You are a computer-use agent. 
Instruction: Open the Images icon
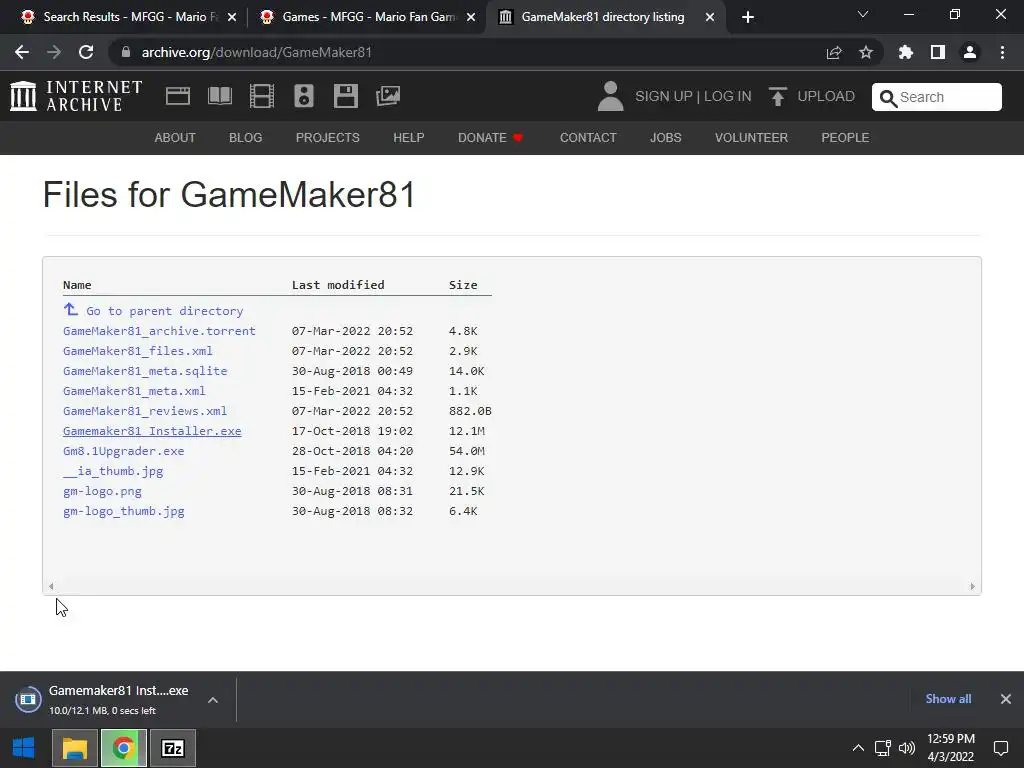(x=388, y=96)
